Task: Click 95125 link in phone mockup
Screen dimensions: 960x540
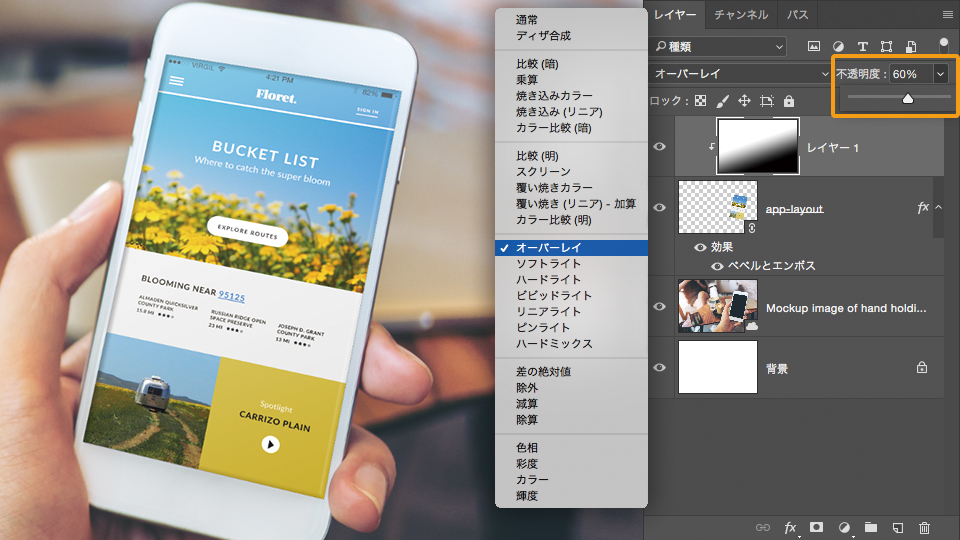Action: coord(231,296)
